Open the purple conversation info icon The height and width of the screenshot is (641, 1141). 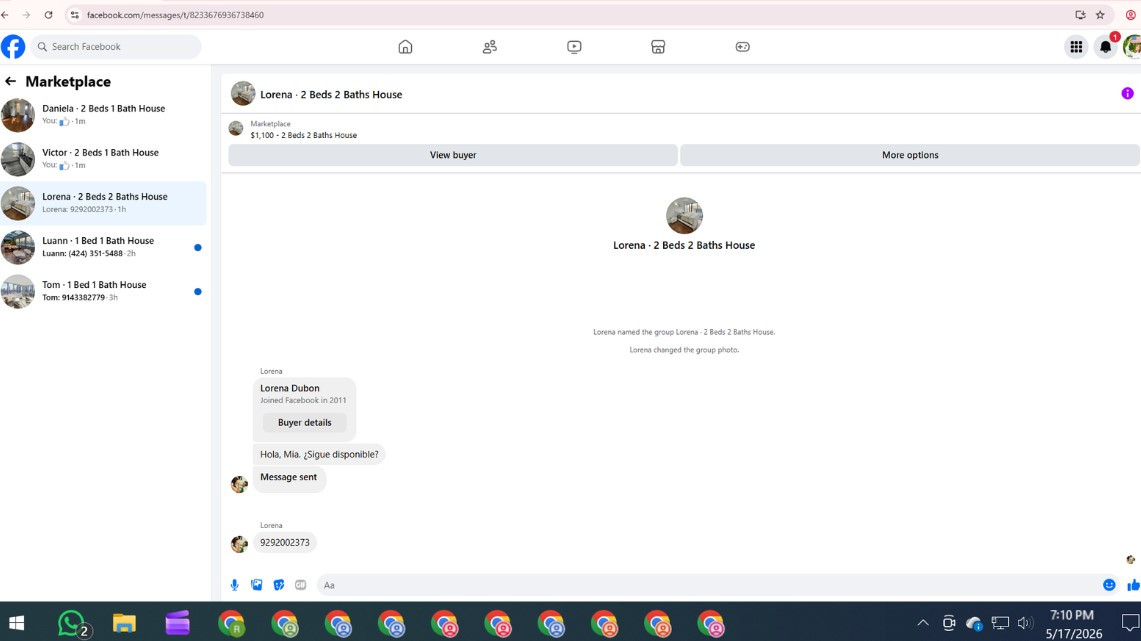[x=1127, y=93]
